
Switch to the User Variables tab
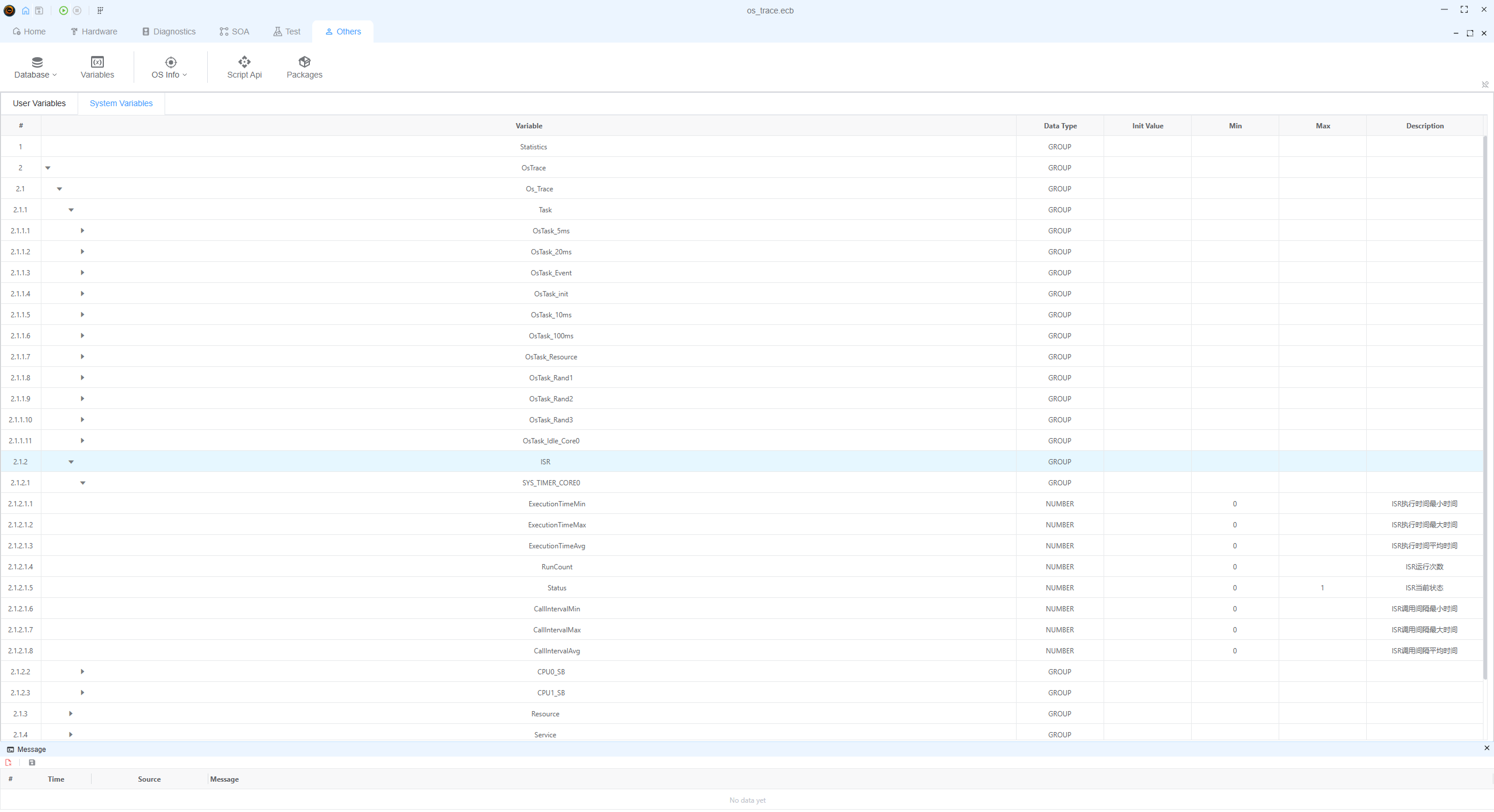[39, 103]
